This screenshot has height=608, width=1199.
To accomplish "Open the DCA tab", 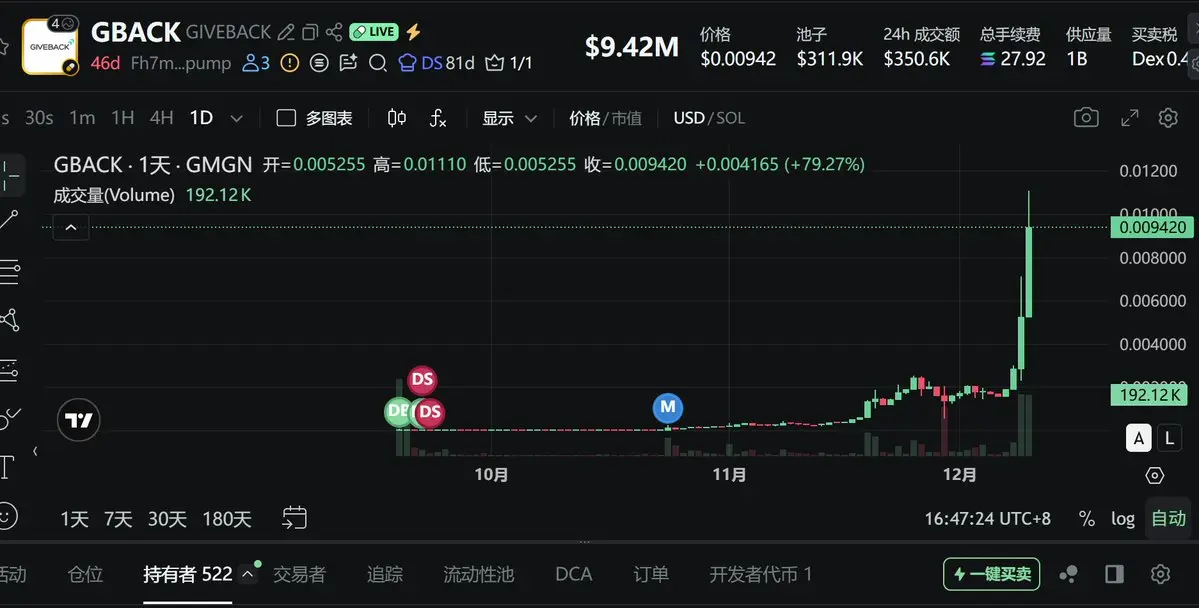I will tap(574, 574).
